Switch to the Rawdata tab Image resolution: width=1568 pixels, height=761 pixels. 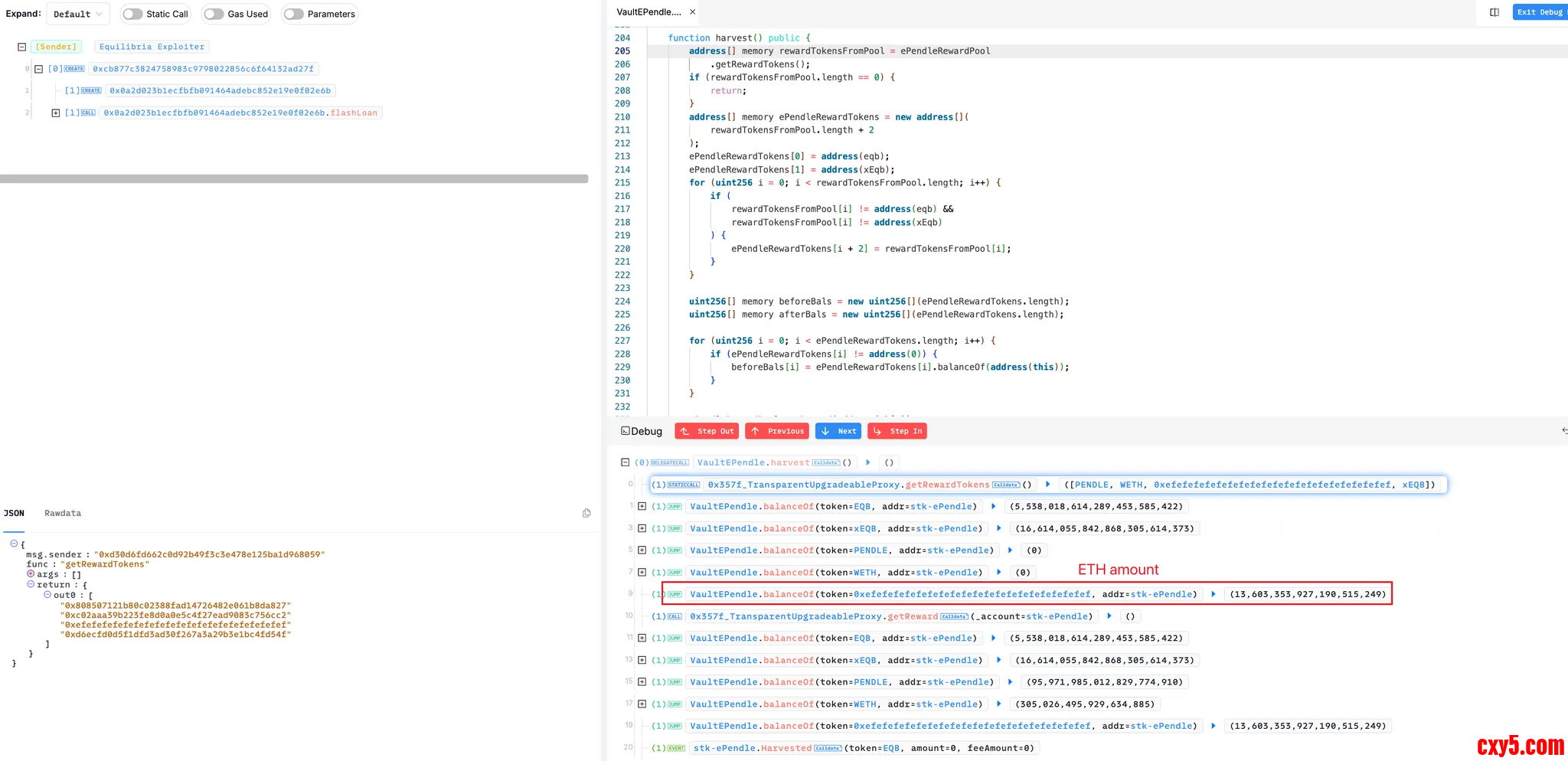click(x=63, y=513)
